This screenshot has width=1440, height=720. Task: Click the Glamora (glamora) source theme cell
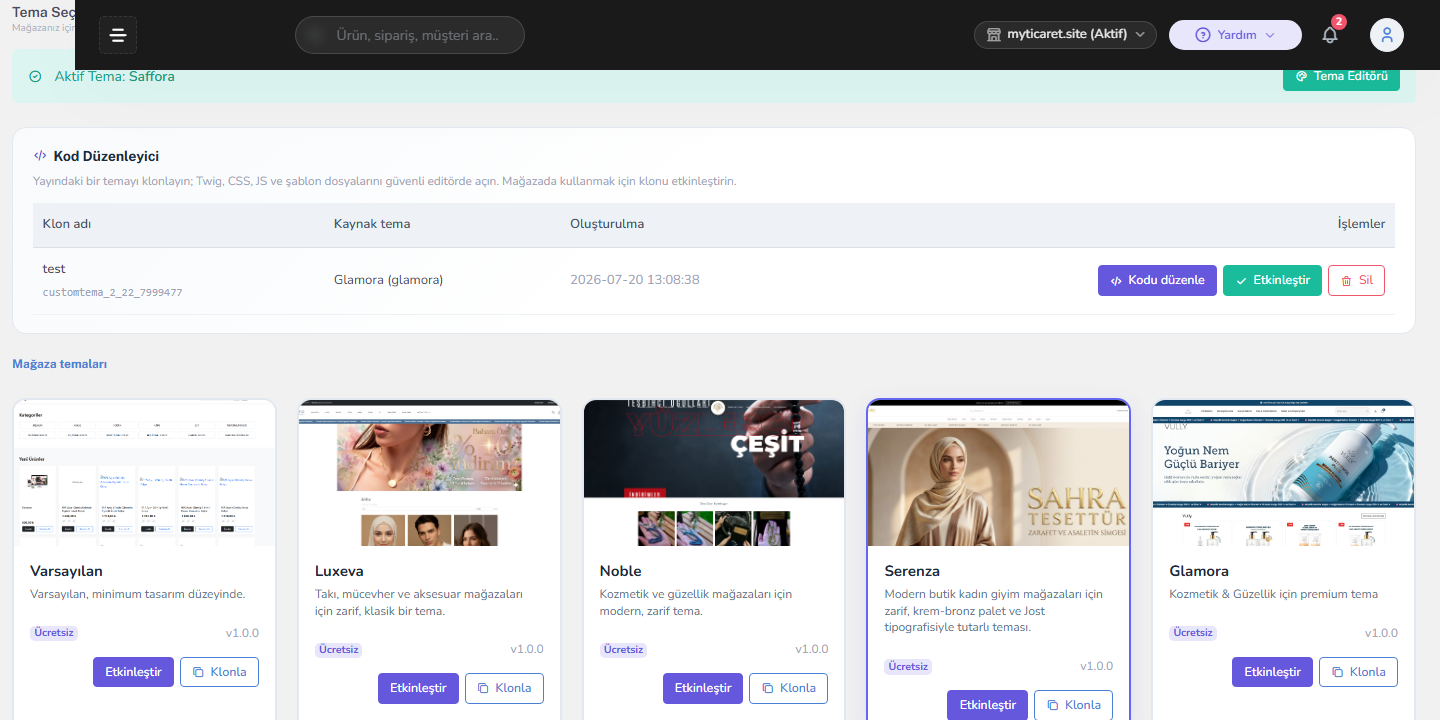(x=388, y=280)
